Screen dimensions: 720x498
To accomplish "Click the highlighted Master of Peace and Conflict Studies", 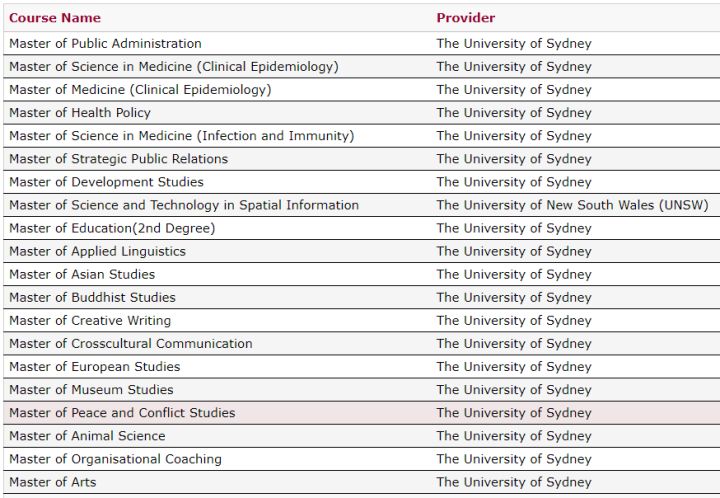I will pos(122,413).
